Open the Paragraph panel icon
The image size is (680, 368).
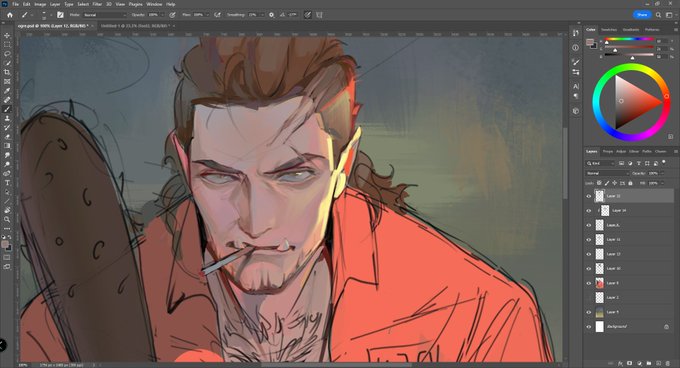pos(575,96)
